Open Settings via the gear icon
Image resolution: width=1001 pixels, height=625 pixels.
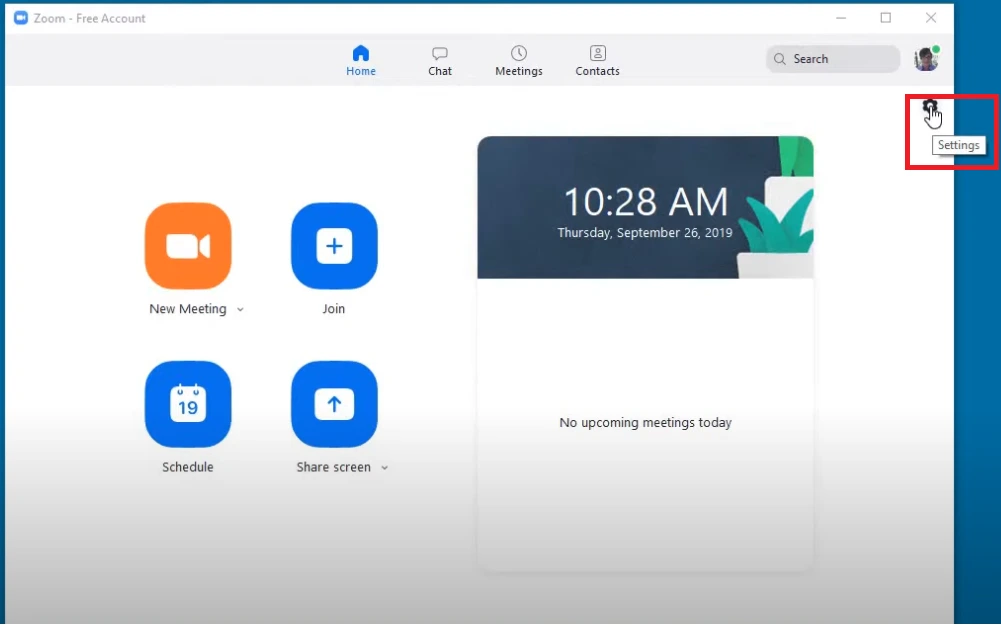pyautogui.click(x=930, y=107)
